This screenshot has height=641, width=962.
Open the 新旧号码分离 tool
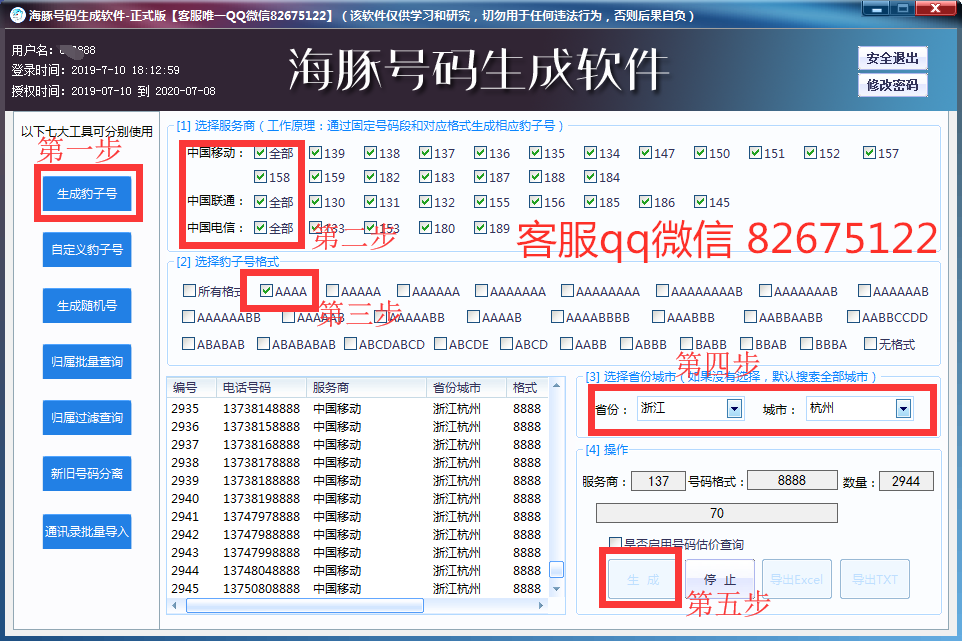click(87, 474)
